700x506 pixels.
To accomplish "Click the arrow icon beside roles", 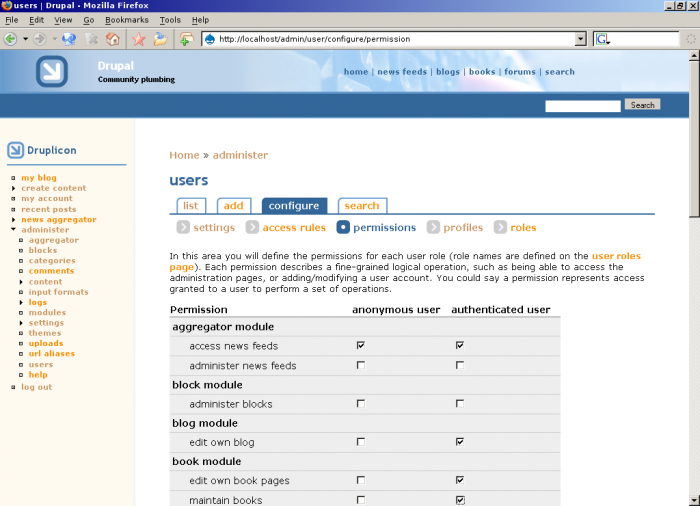I will 500,227.
